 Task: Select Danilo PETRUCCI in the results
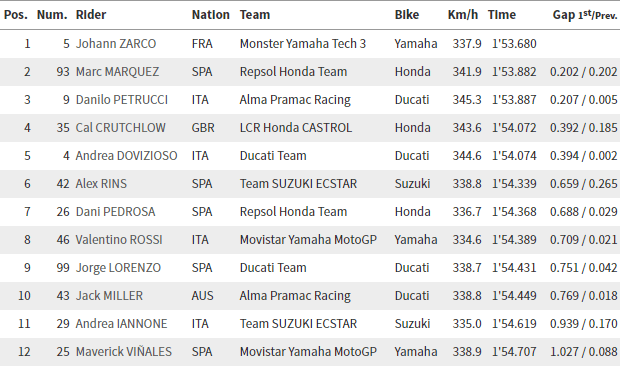point(122,100)
